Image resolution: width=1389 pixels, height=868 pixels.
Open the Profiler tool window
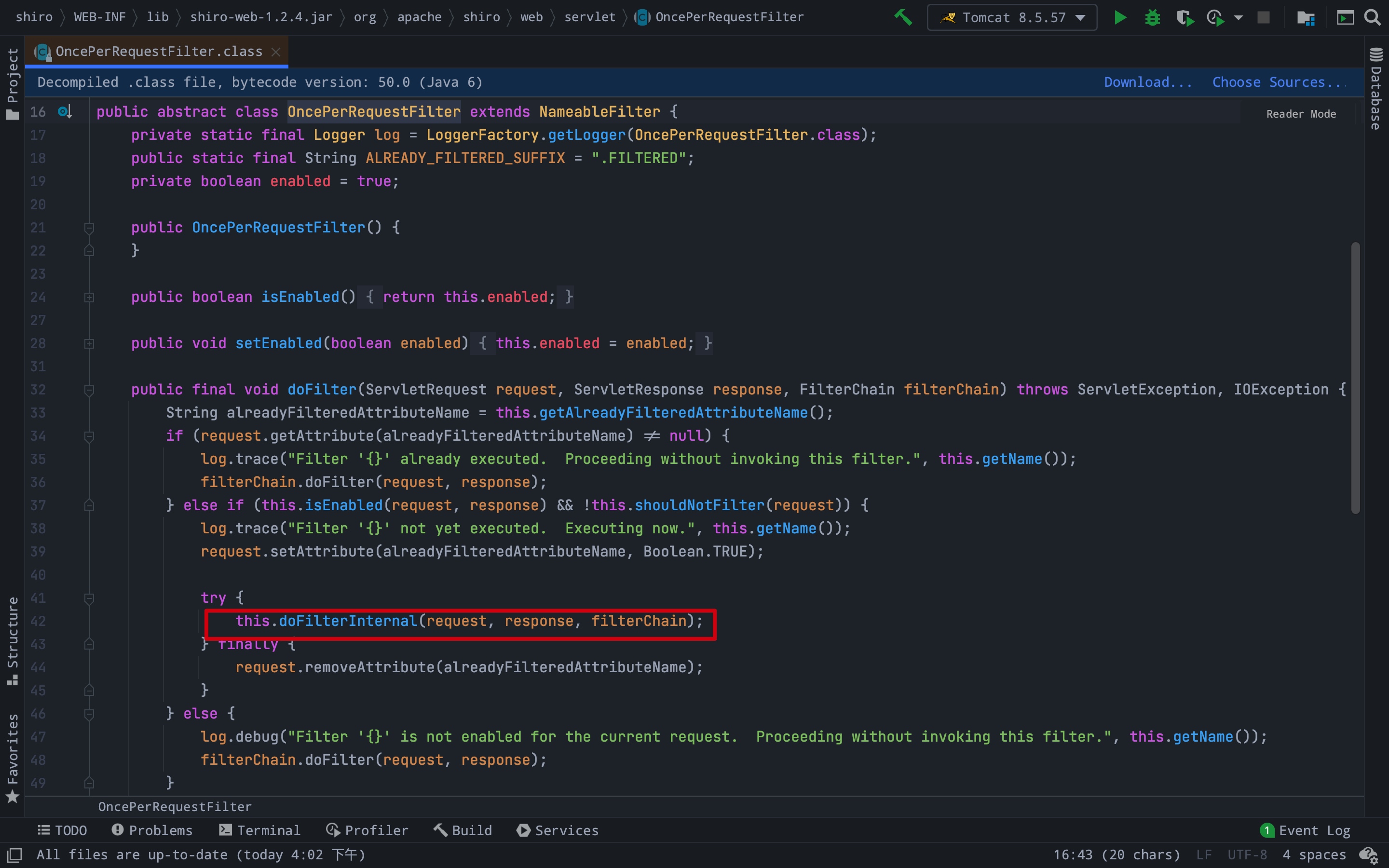click(x=368, y=830)
